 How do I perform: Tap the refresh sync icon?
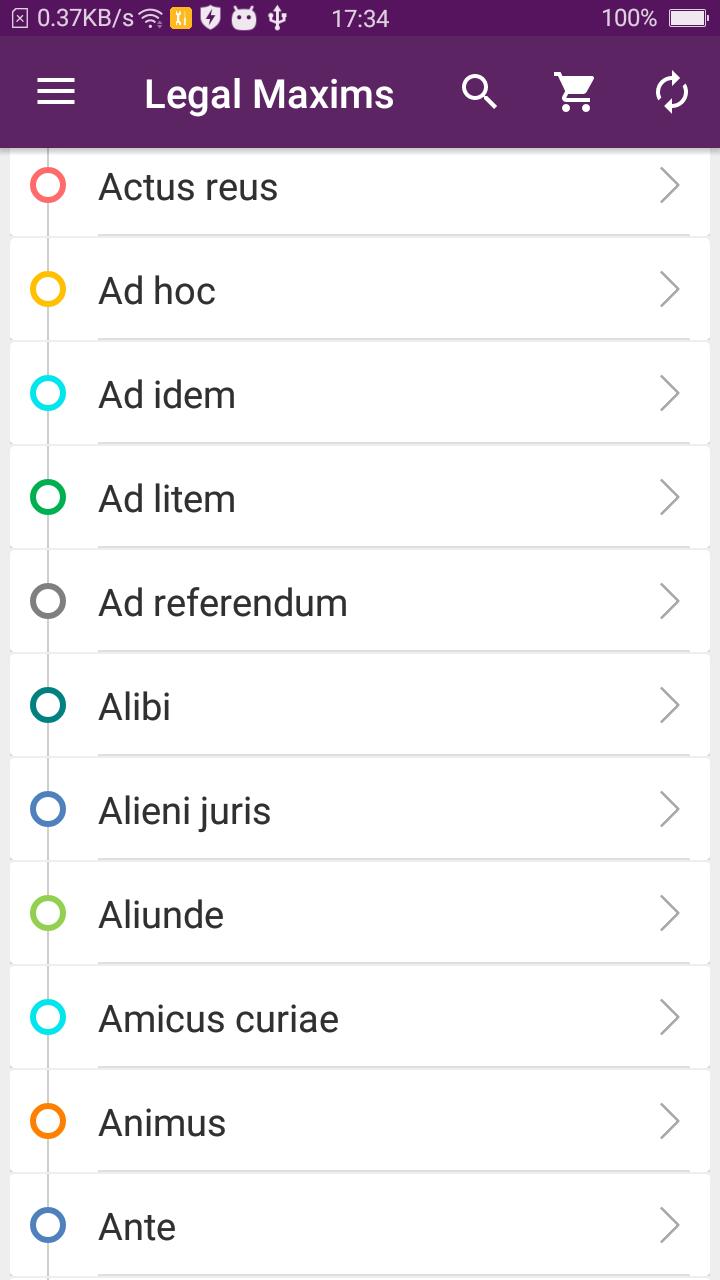click(x=672, y=93)
